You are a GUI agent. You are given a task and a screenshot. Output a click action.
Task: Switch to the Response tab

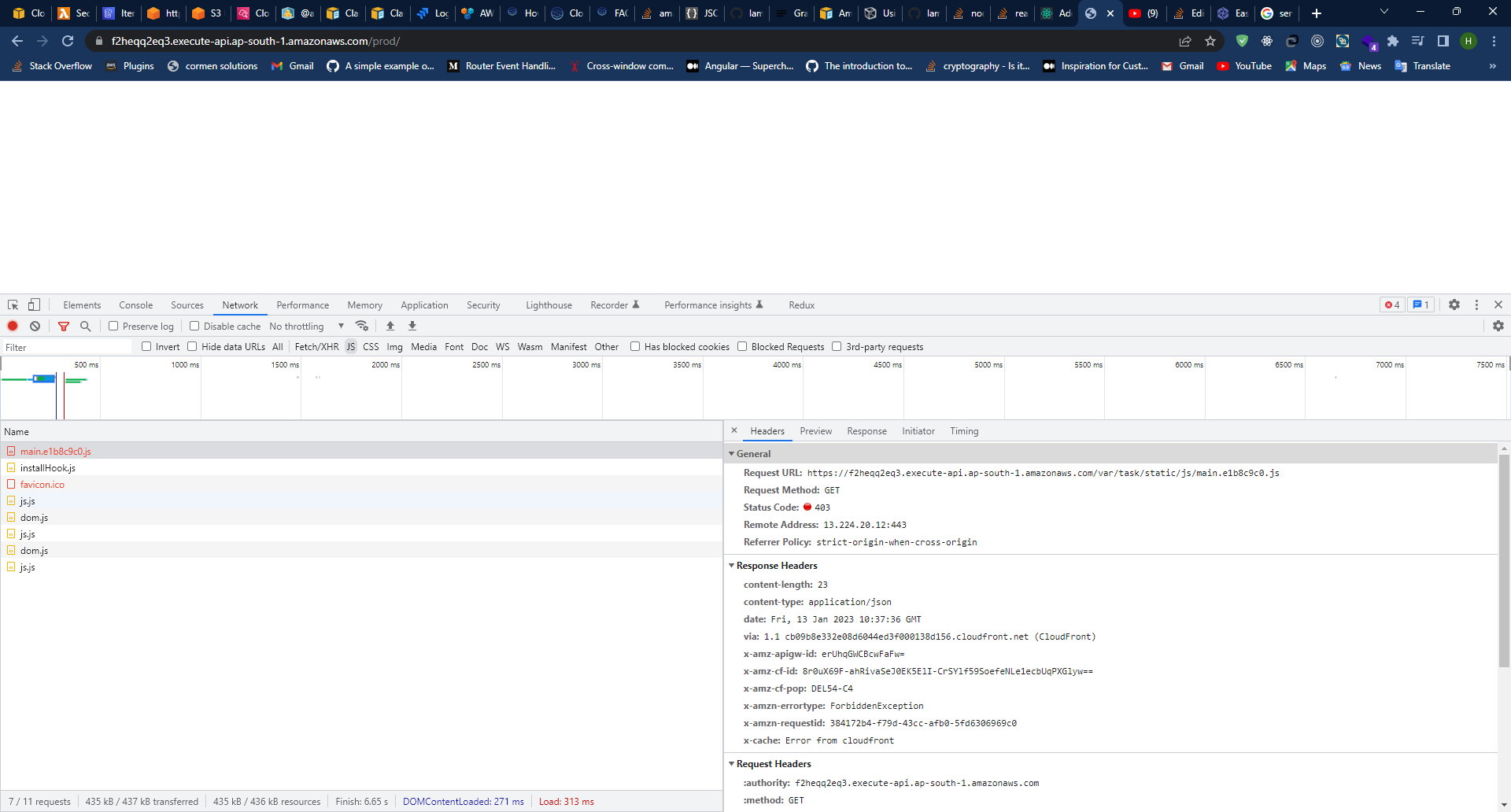tap(866, 430)
